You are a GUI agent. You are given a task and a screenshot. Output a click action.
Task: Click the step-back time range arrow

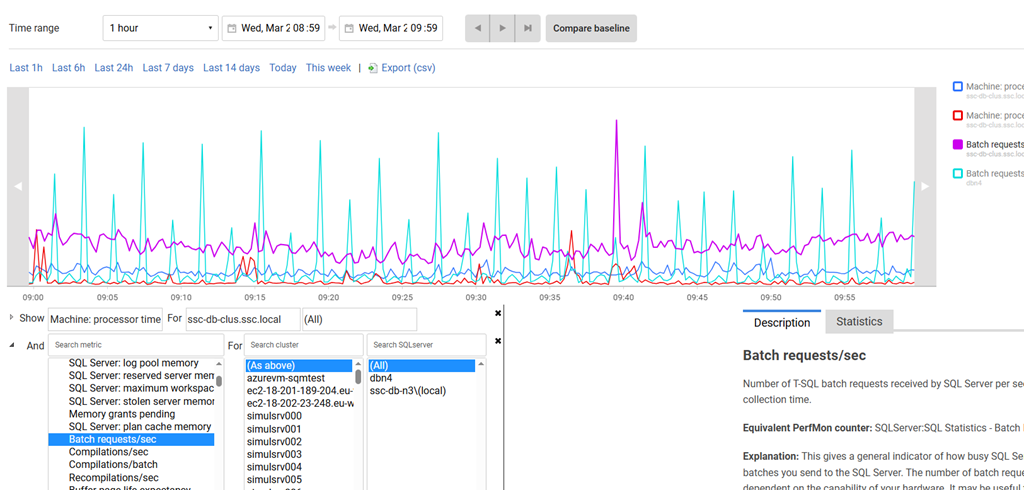coord(478,29)
